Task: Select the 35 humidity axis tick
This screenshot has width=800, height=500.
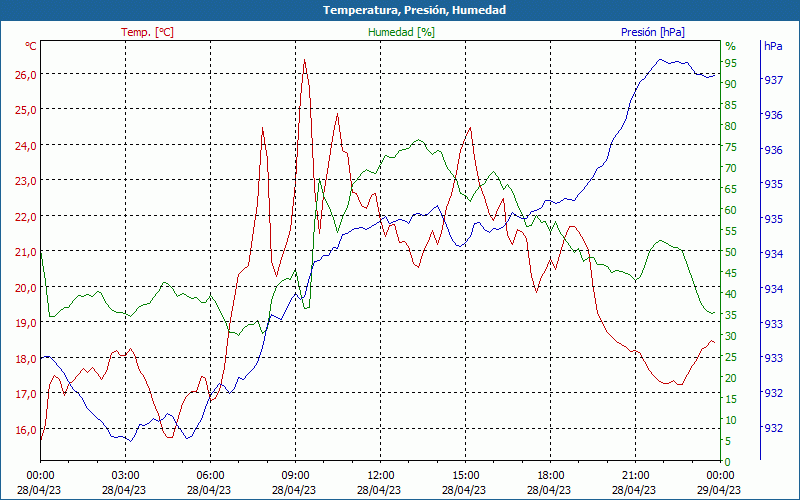Action: (x=731, y=315)
